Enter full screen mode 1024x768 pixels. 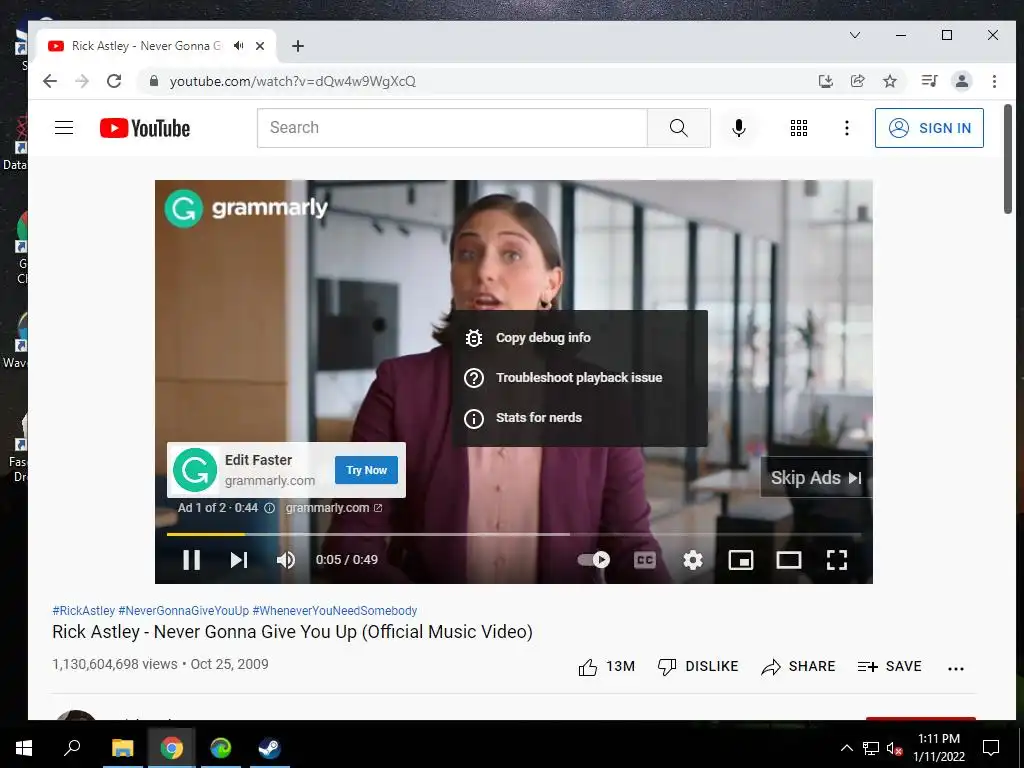coord(837,560)
